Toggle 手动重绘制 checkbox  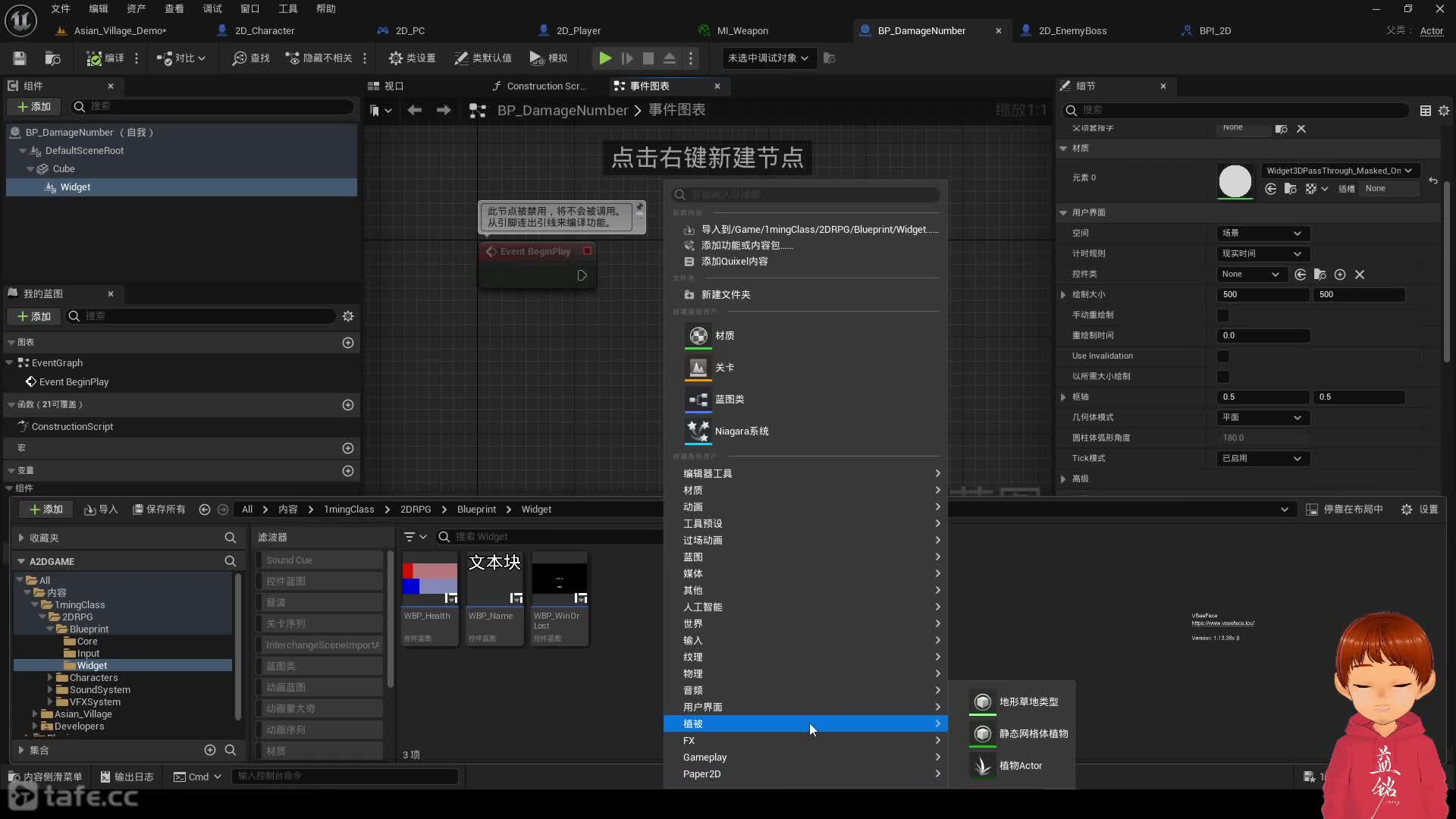coord(1223,315)
